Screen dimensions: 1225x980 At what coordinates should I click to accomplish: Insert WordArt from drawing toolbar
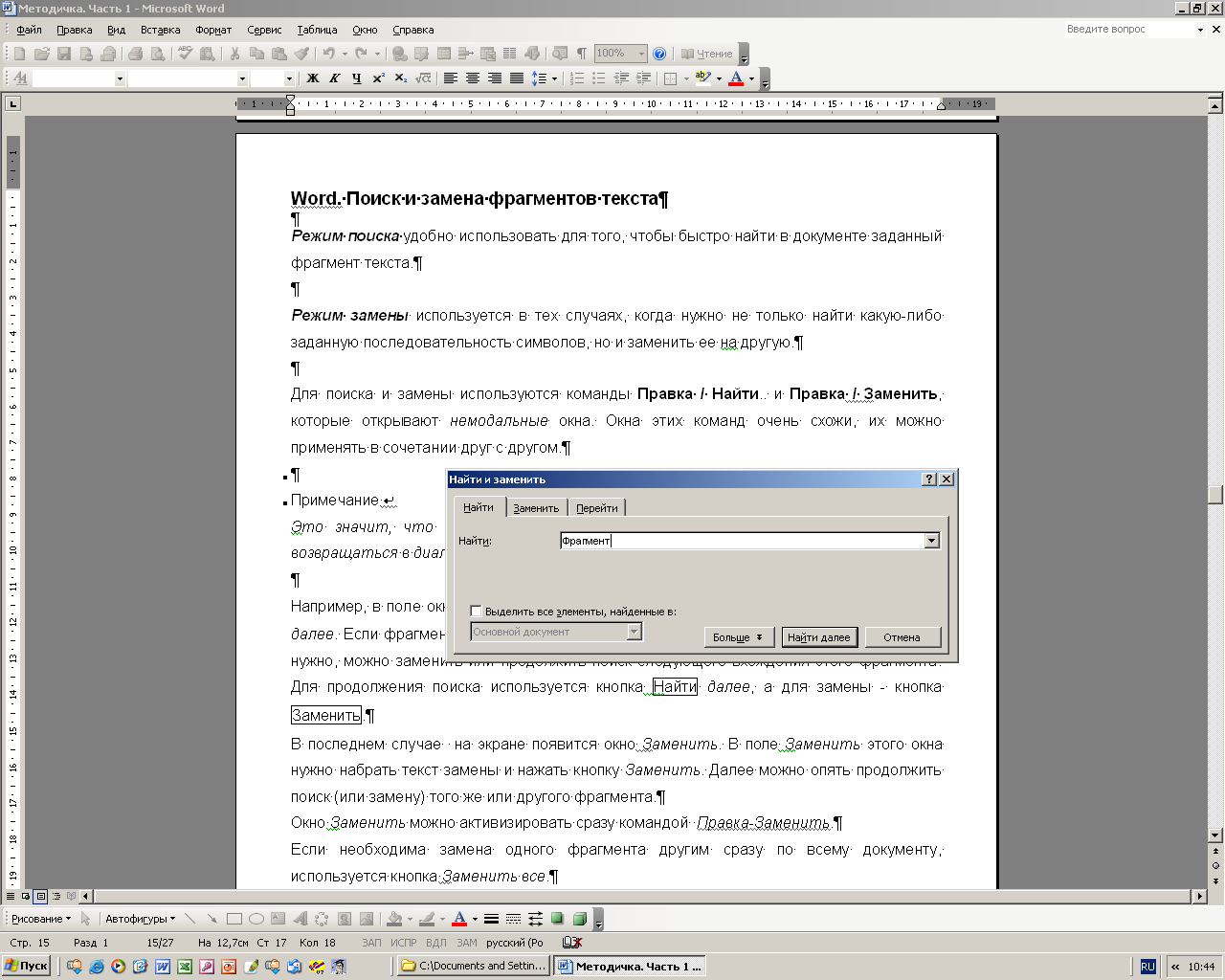(x=301, y=919)
